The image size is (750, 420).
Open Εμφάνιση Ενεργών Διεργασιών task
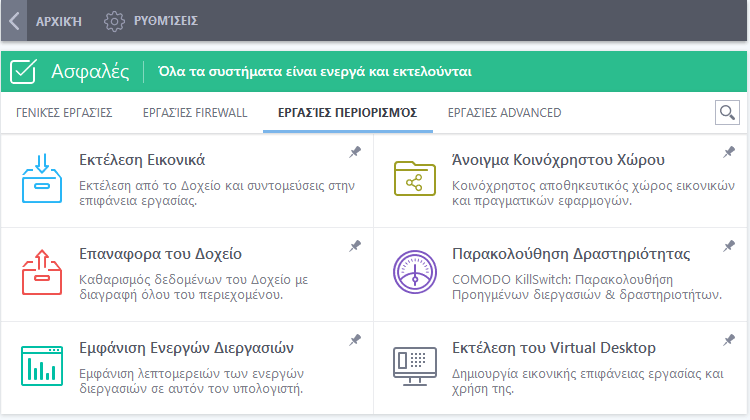point(186,348)
